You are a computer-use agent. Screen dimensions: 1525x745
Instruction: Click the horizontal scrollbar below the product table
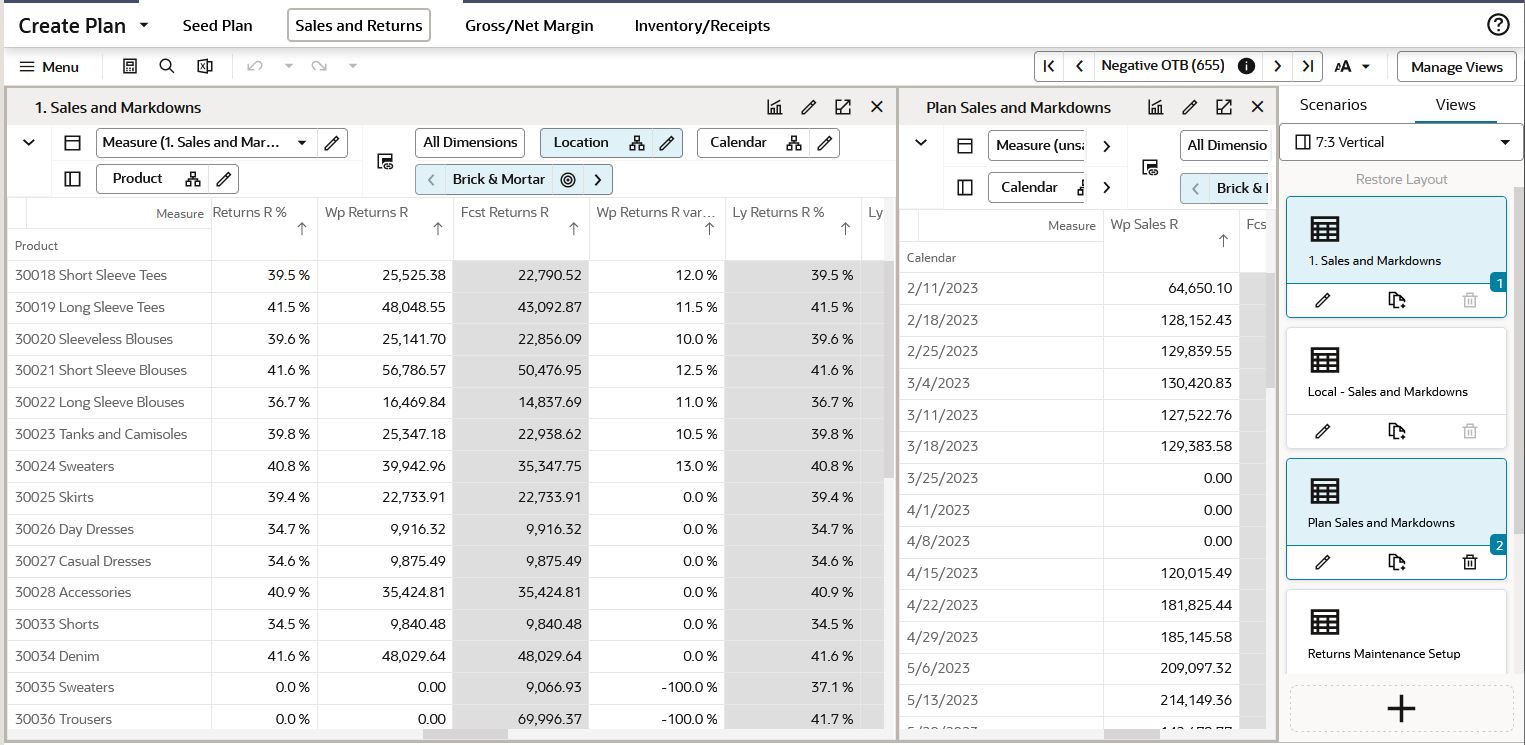[466, 734]
